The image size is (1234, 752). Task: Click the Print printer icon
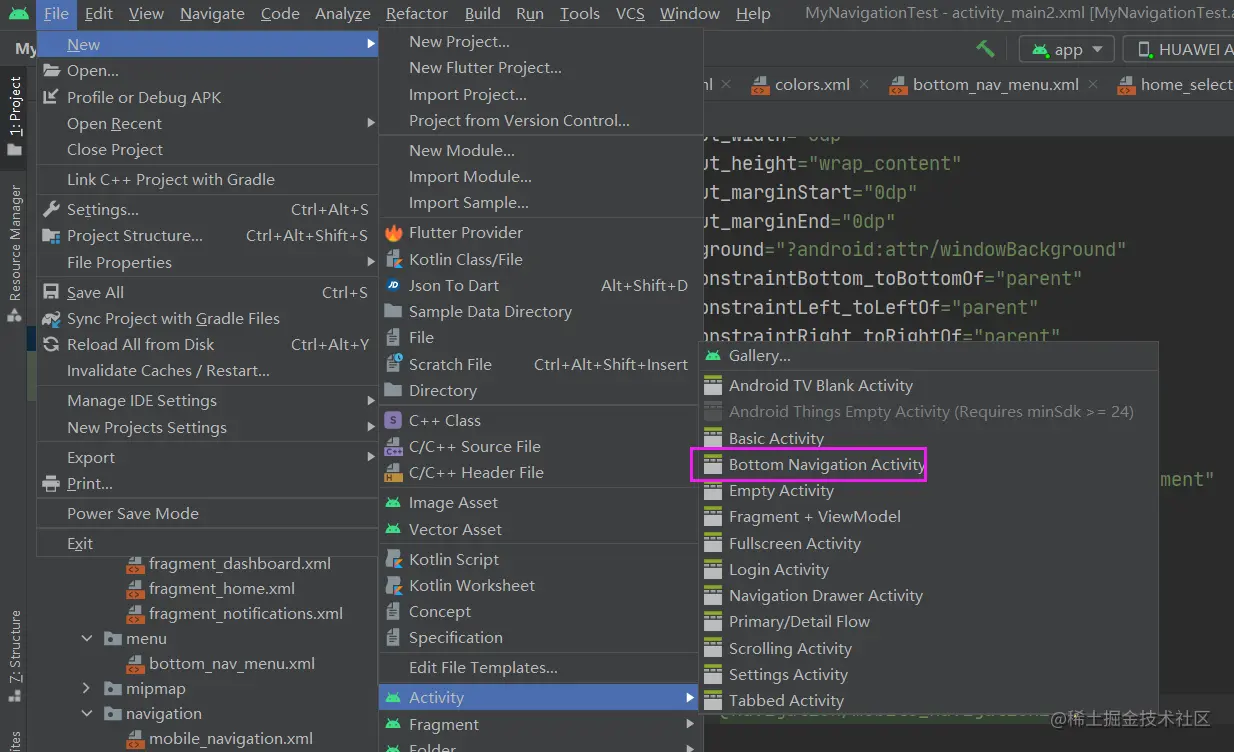tap(51, 483)
